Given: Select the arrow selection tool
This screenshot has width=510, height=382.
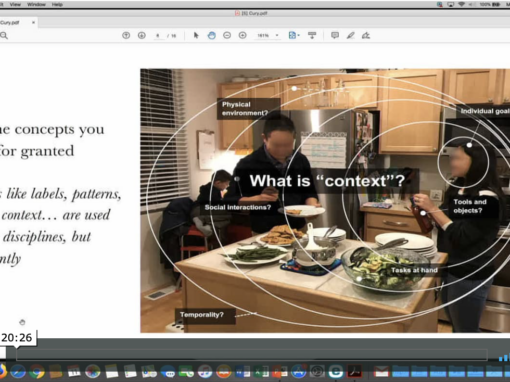Looking at the screenshot, I should pos(196,35).
